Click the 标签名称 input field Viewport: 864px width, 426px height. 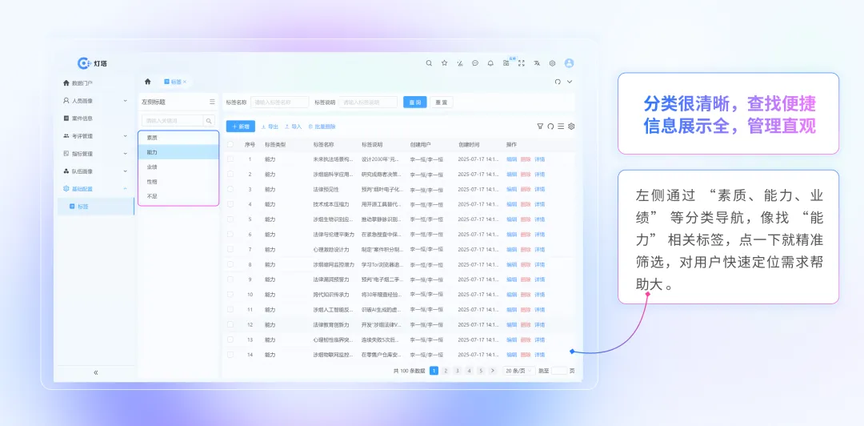(279, 102)
